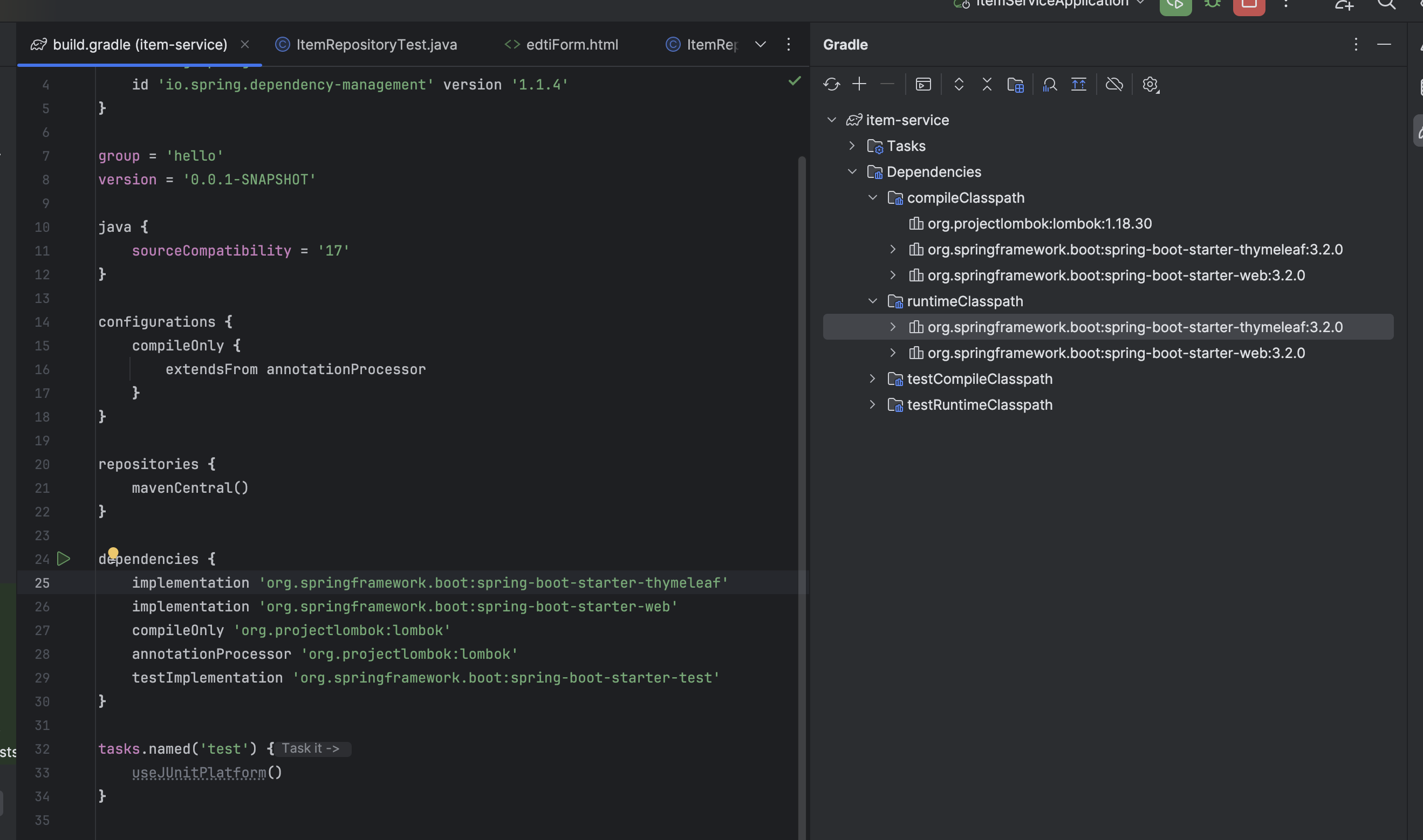Viewport: 1423px width, 840px height.
Task: Link a Gradle project with plus icon
Action: tap(859, 84)
